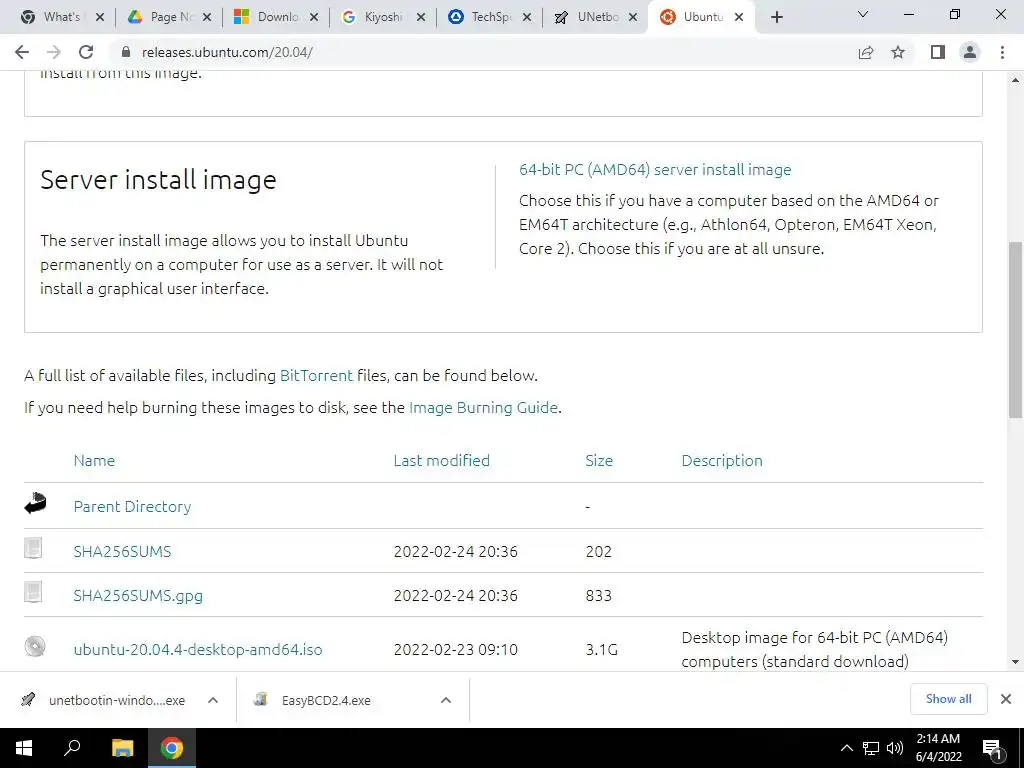Click the page vertical scrollbar thumb
The image size is (1024, 768).
(1015, 330)
